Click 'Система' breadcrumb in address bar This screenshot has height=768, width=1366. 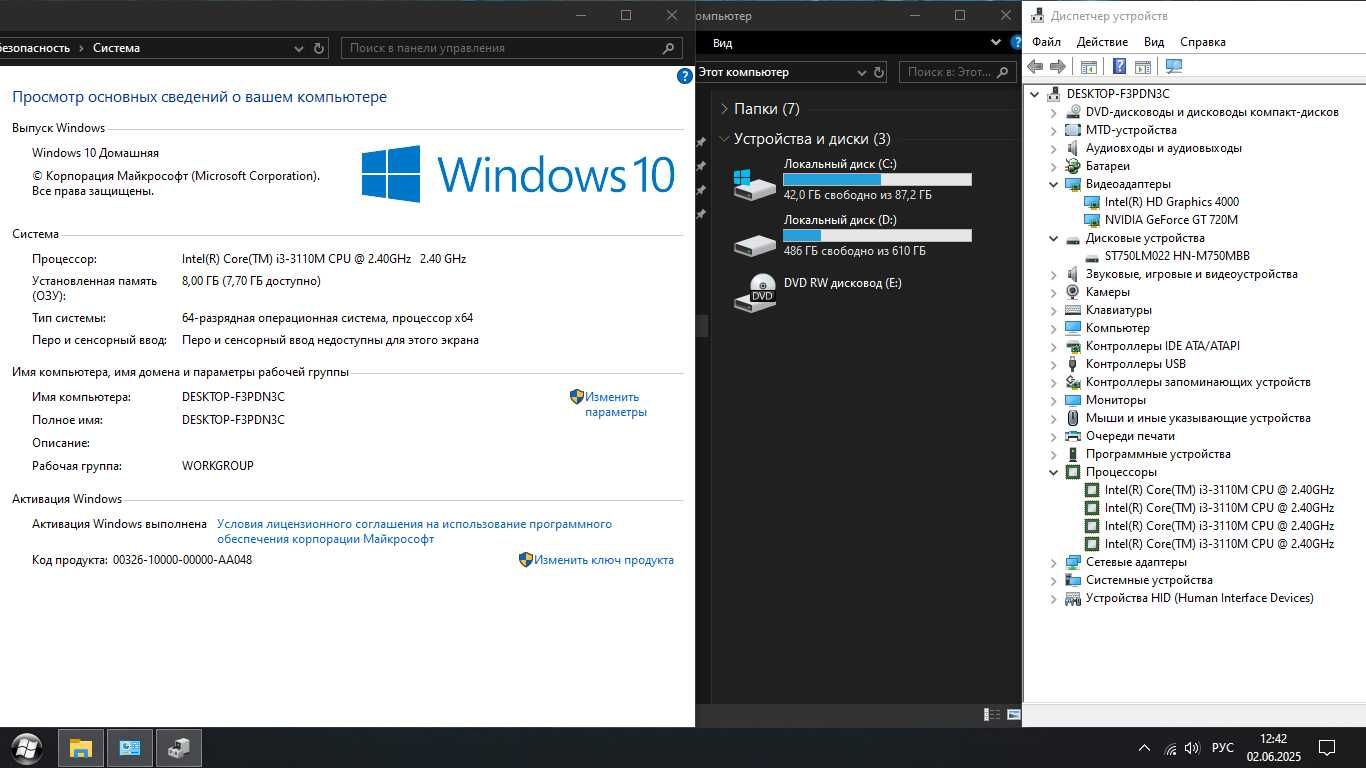(x=116, y=48)
